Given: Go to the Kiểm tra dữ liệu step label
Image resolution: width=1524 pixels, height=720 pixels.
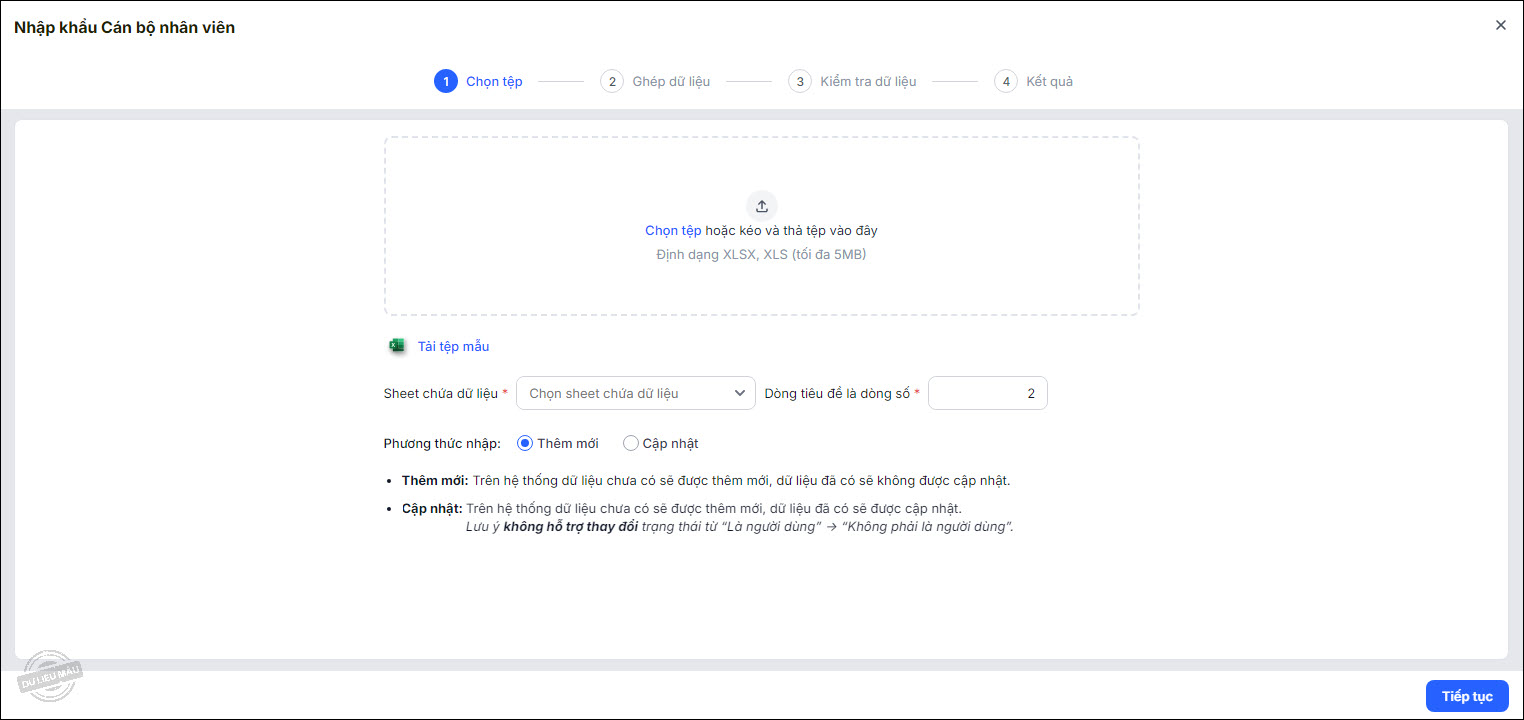Looking at the screenshot, I should (x=868, y=81).
